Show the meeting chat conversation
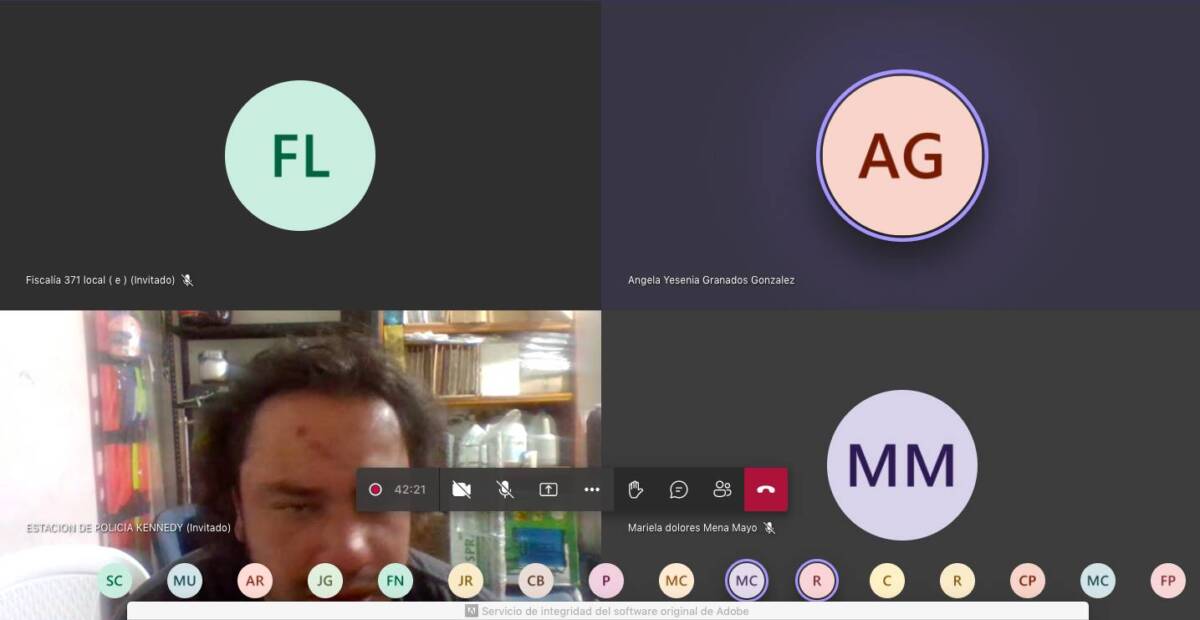 [679, 489]
